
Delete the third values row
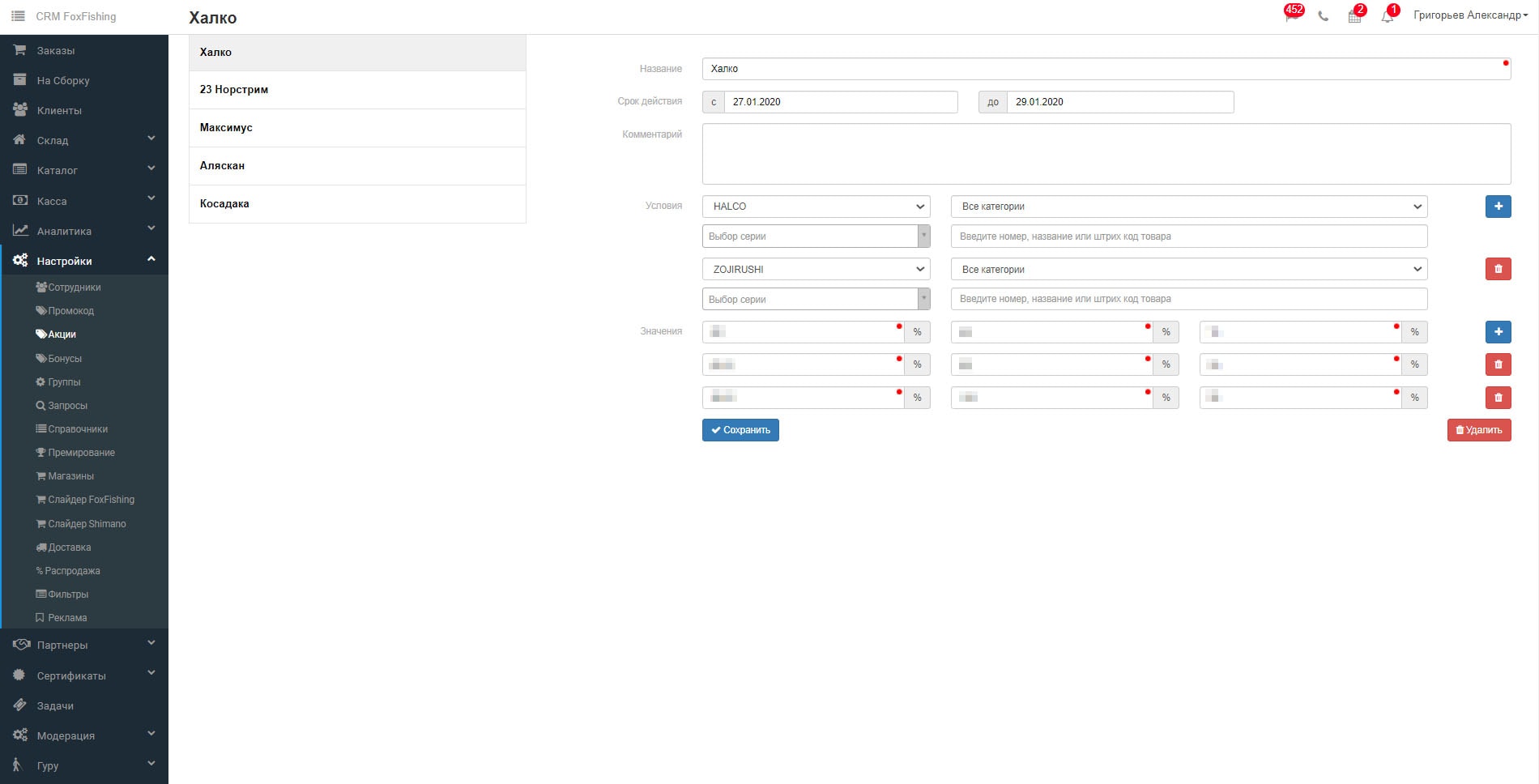pyautogui.click(x=1498, y=398)
